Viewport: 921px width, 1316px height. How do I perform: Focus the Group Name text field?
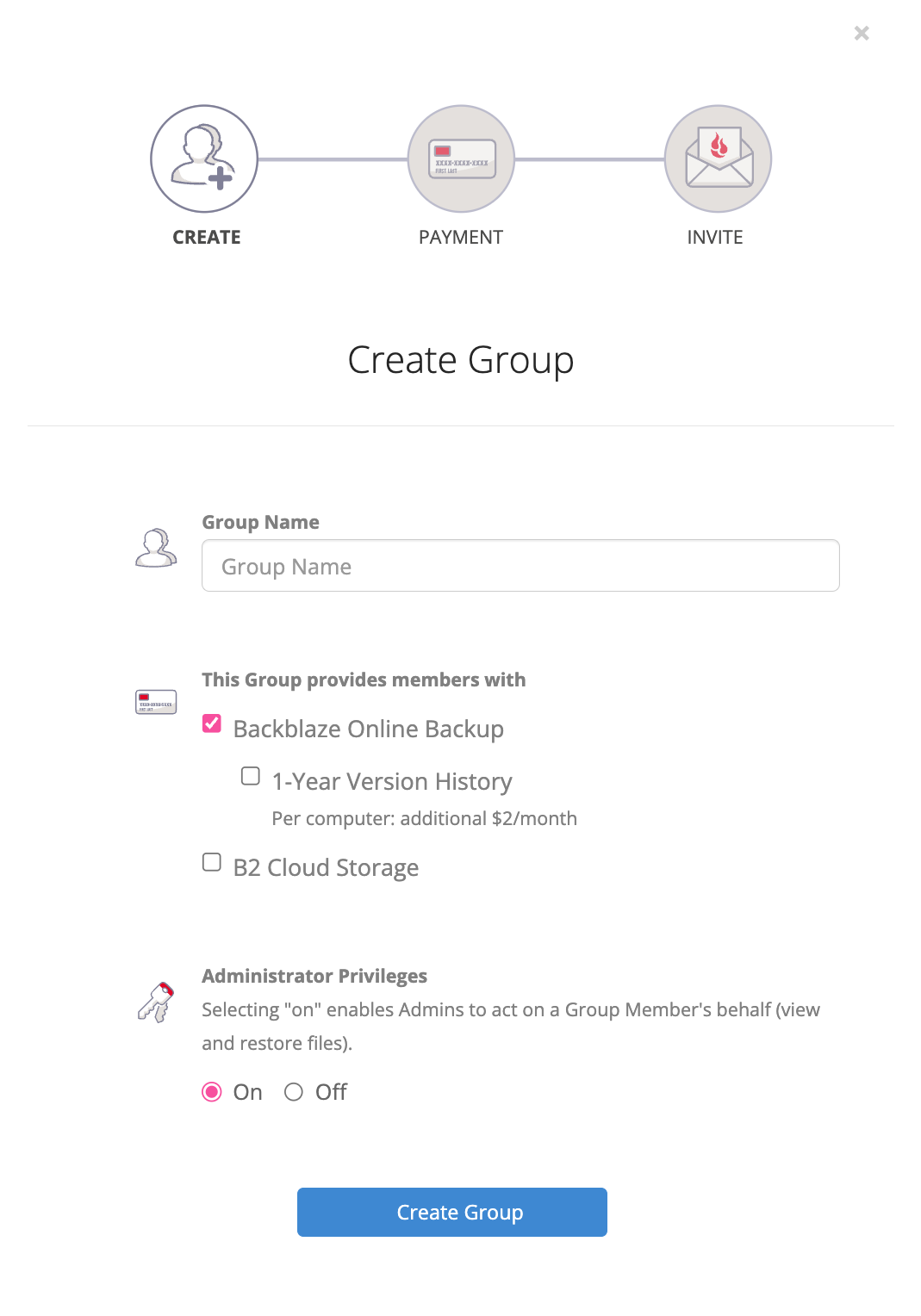click(x=520, y=566)
